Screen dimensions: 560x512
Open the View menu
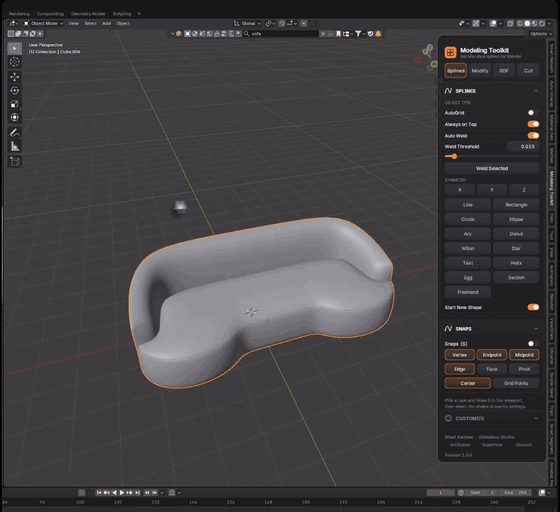point(74,24)
